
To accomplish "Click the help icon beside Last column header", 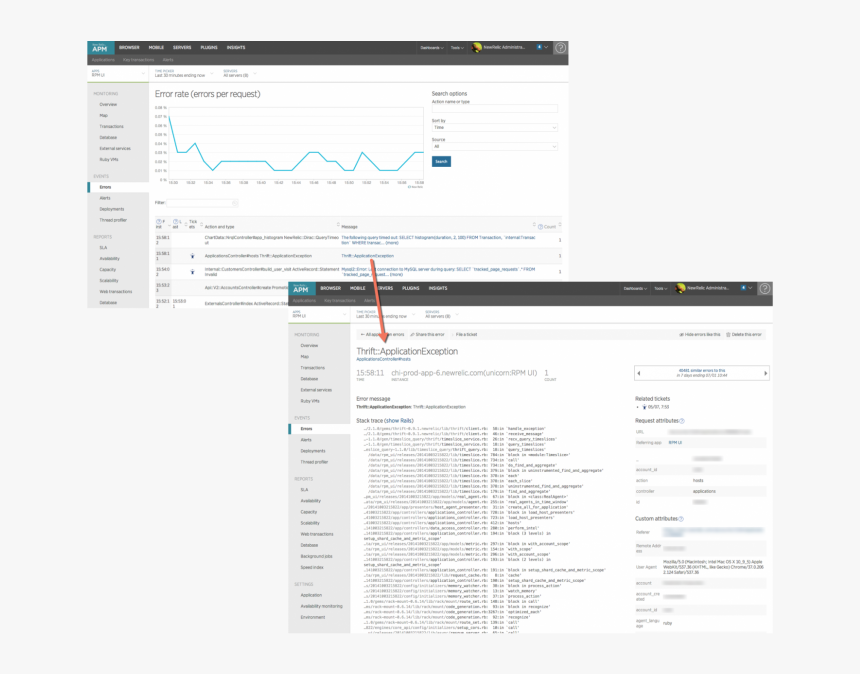I will click(x=175, y=222).
